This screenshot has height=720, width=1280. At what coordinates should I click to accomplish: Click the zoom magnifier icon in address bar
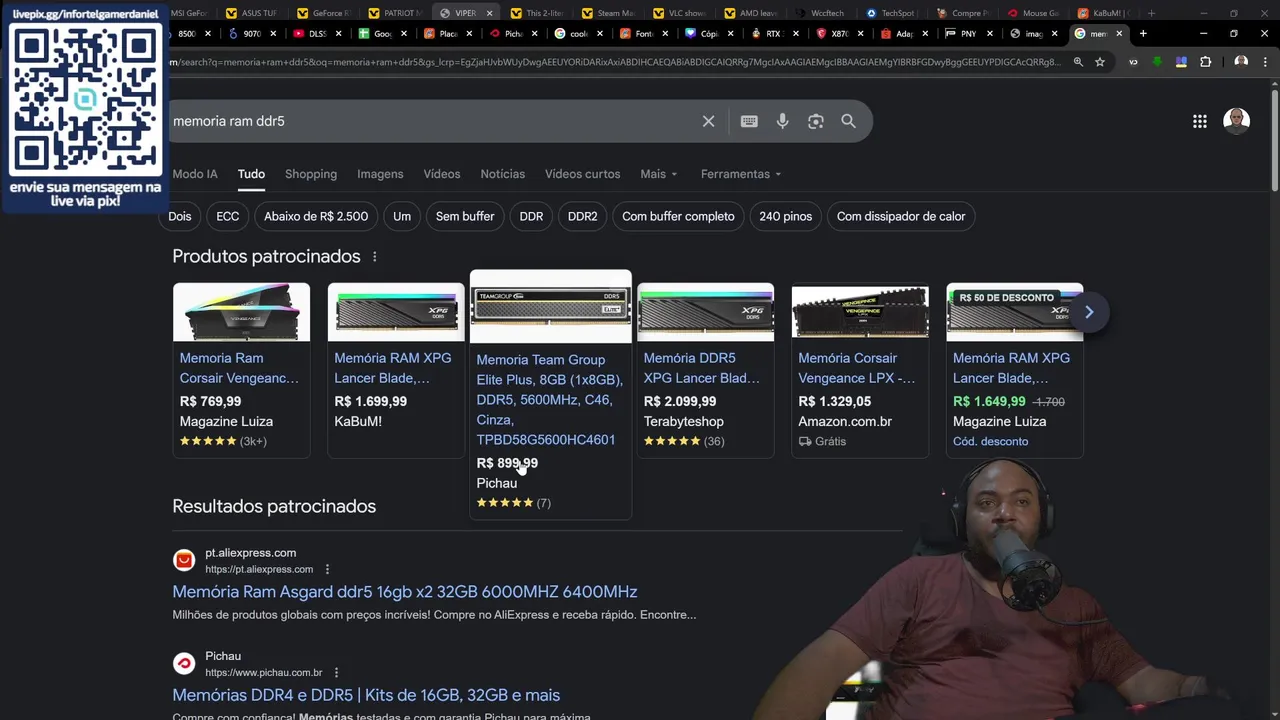point(1078,62)
